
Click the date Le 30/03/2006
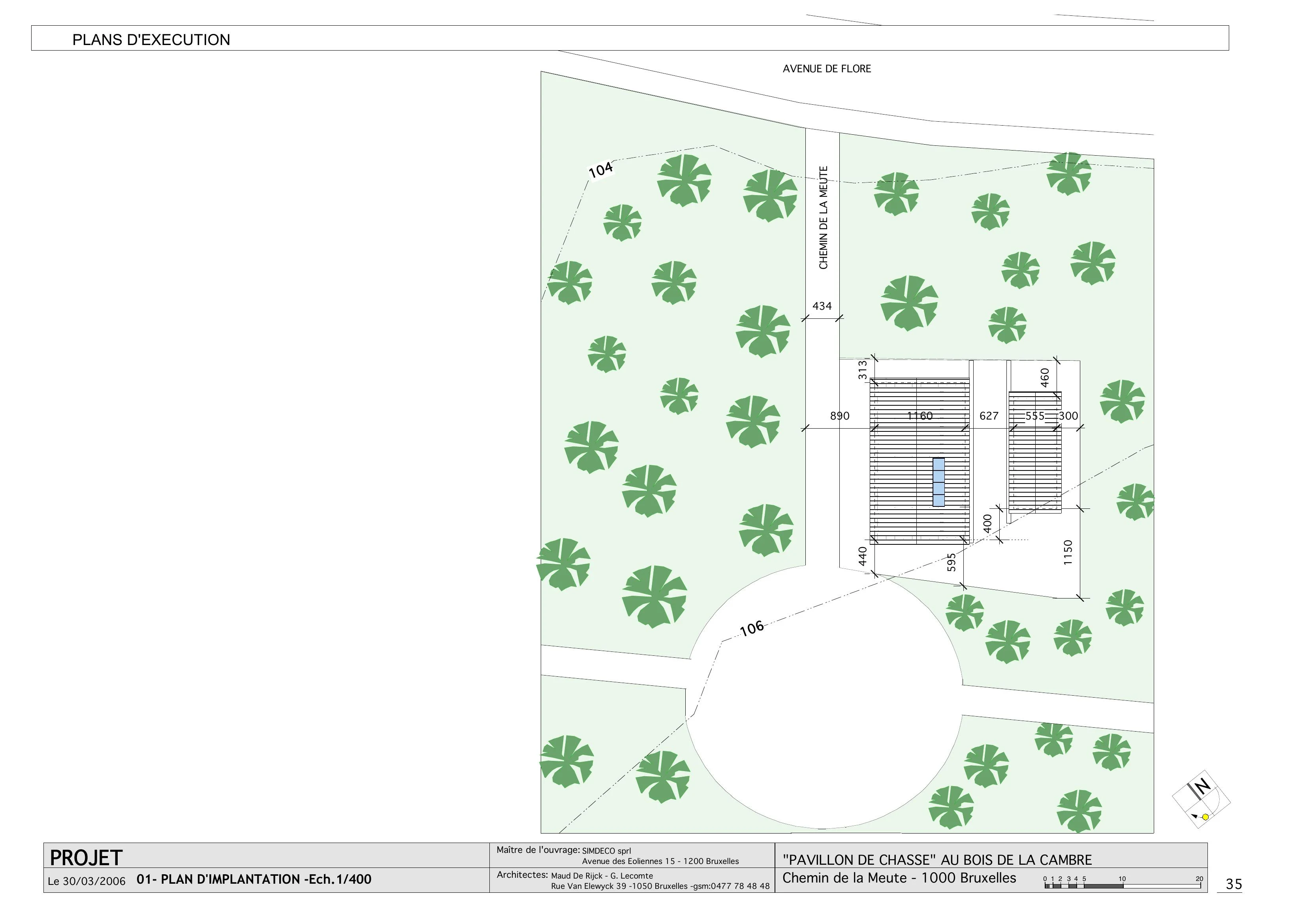point(87,881)
